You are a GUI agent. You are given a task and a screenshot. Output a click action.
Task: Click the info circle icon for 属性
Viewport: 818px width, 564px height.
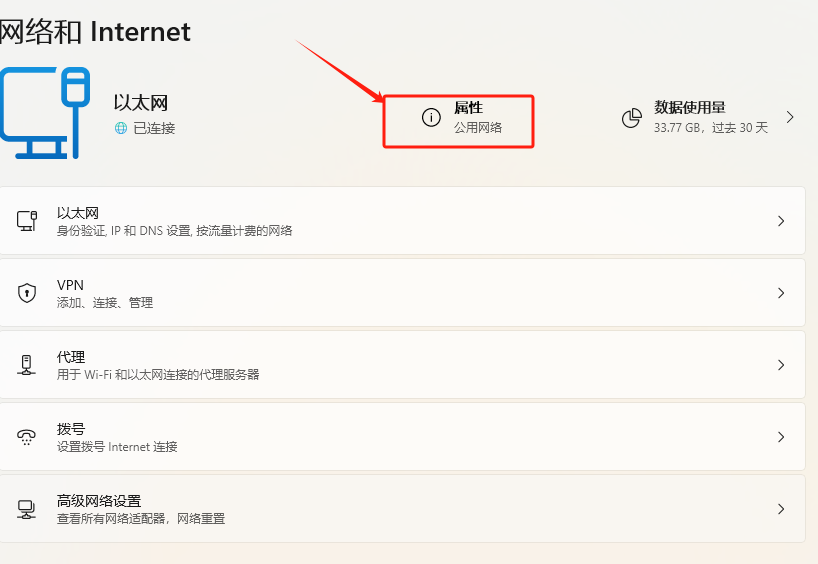point(431,118)
